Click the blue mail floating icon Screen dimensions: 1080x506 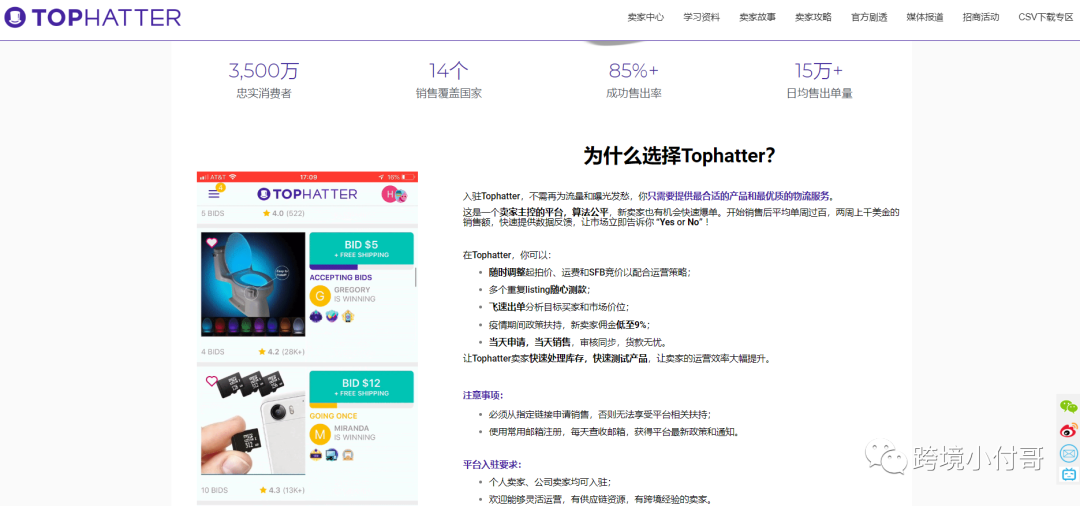click(1068, 453)
